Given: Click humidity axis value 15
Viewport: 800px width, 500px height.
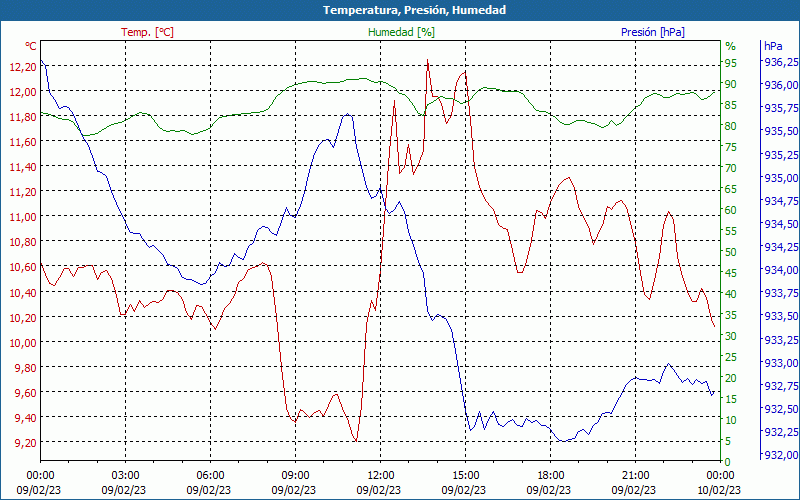Looking at the screenshot, I should tap(731, 399).
